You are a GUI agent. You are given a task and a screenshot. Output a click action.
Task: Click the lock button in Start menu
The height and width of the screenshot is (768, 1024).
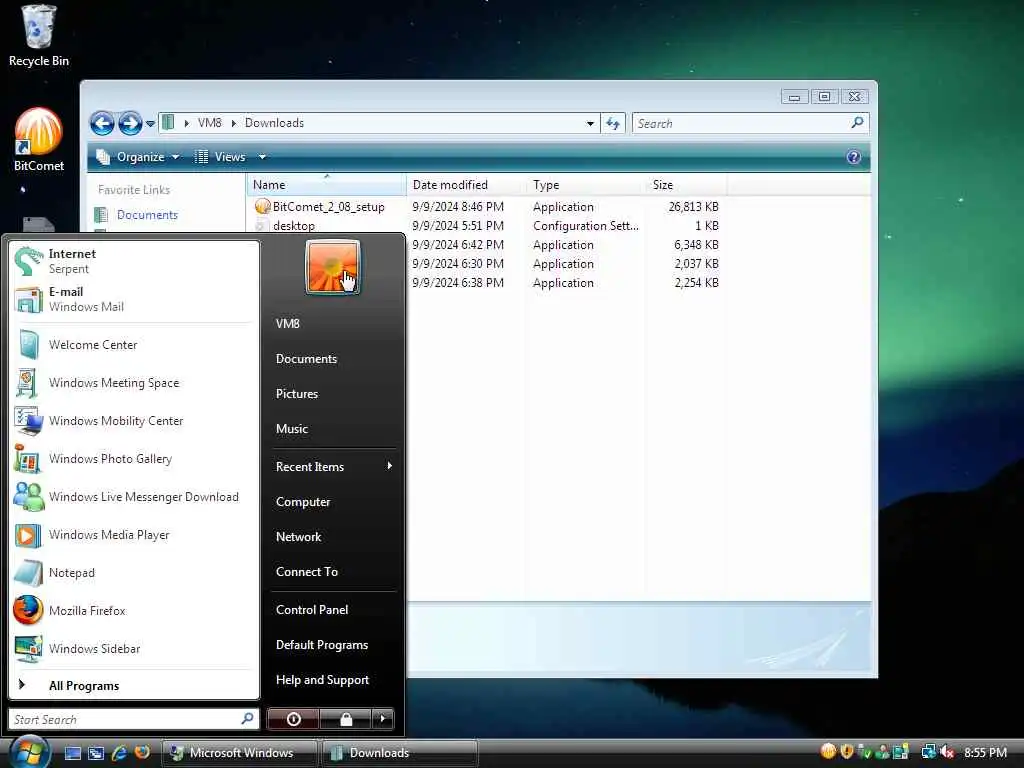click(x=345, y=719)
